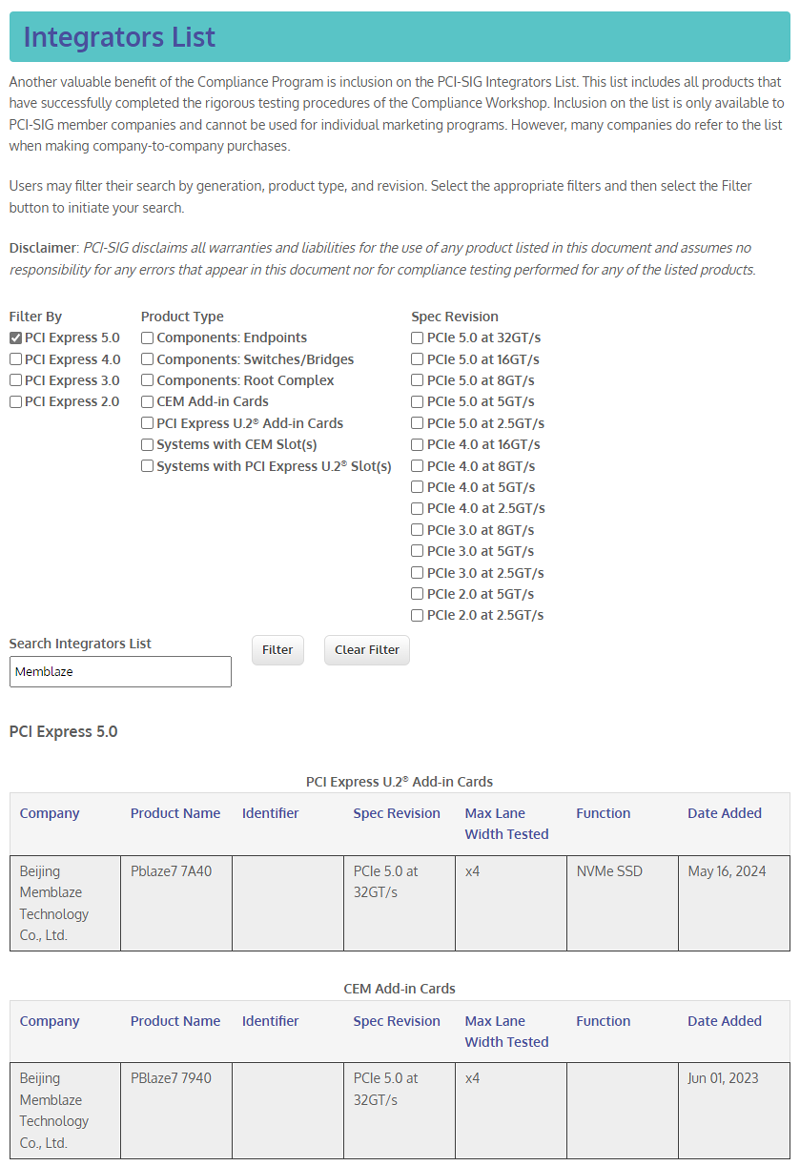Sort U.2 Add-in Cards table by Date Added
Screen dimensions: 800x1166
tap(724, 814)
